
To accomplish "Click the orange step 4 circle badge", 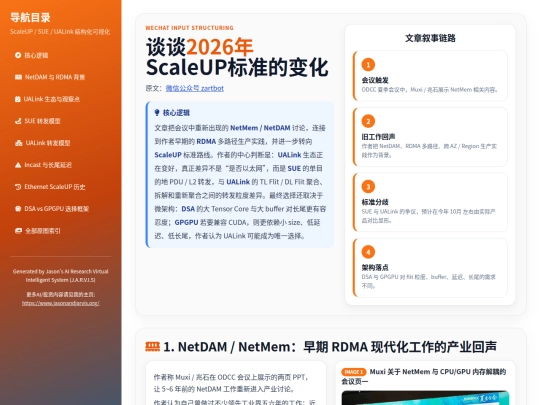I will click(x=368, y=252).
